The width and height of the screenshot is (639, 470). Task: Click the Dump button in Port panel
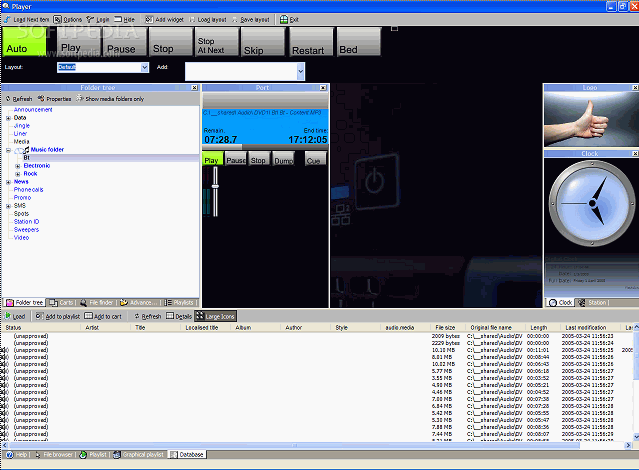click(283, 159)
